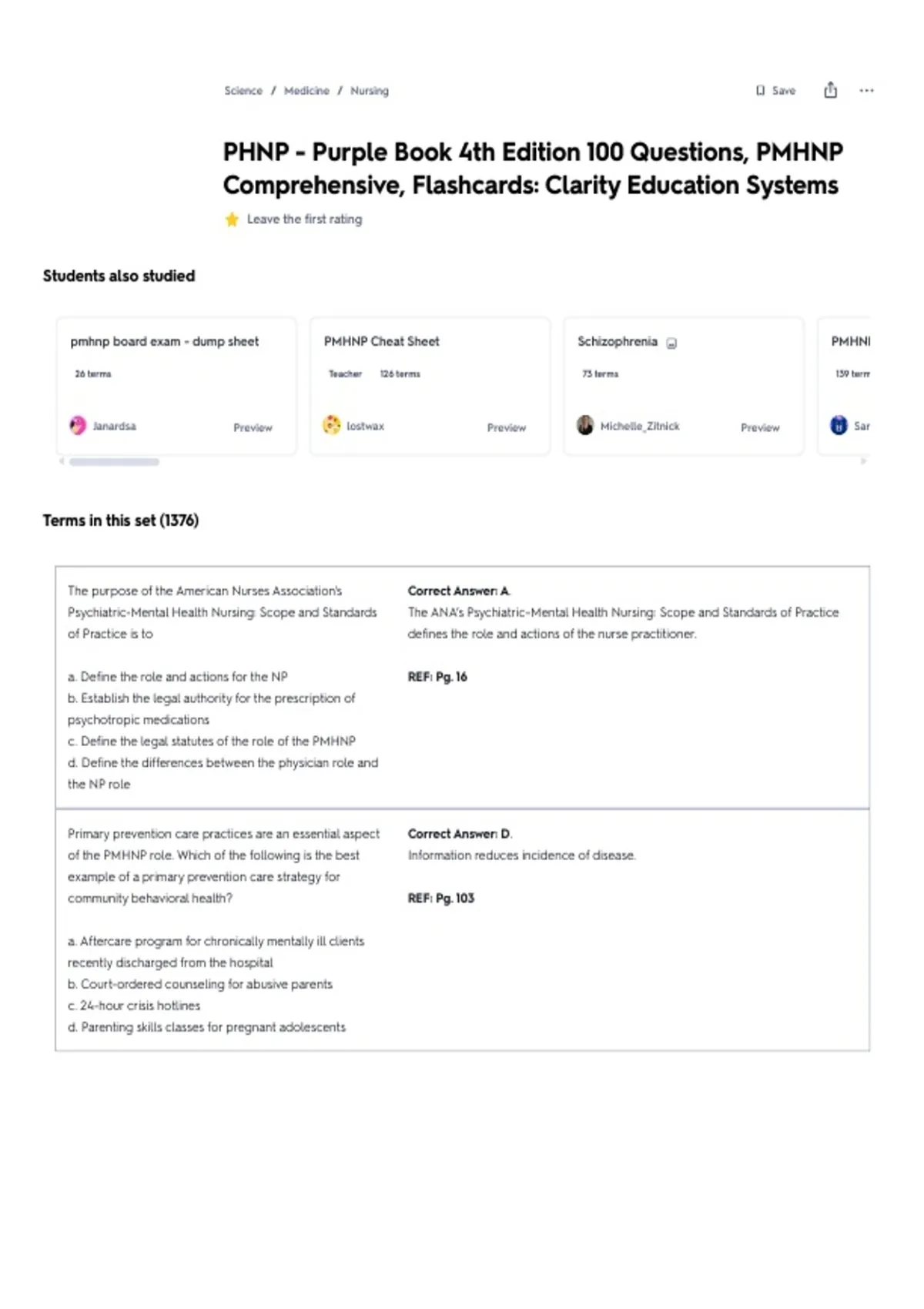
Task: Click Janardsa's profile avatar
Action: (x=79, y=426)
